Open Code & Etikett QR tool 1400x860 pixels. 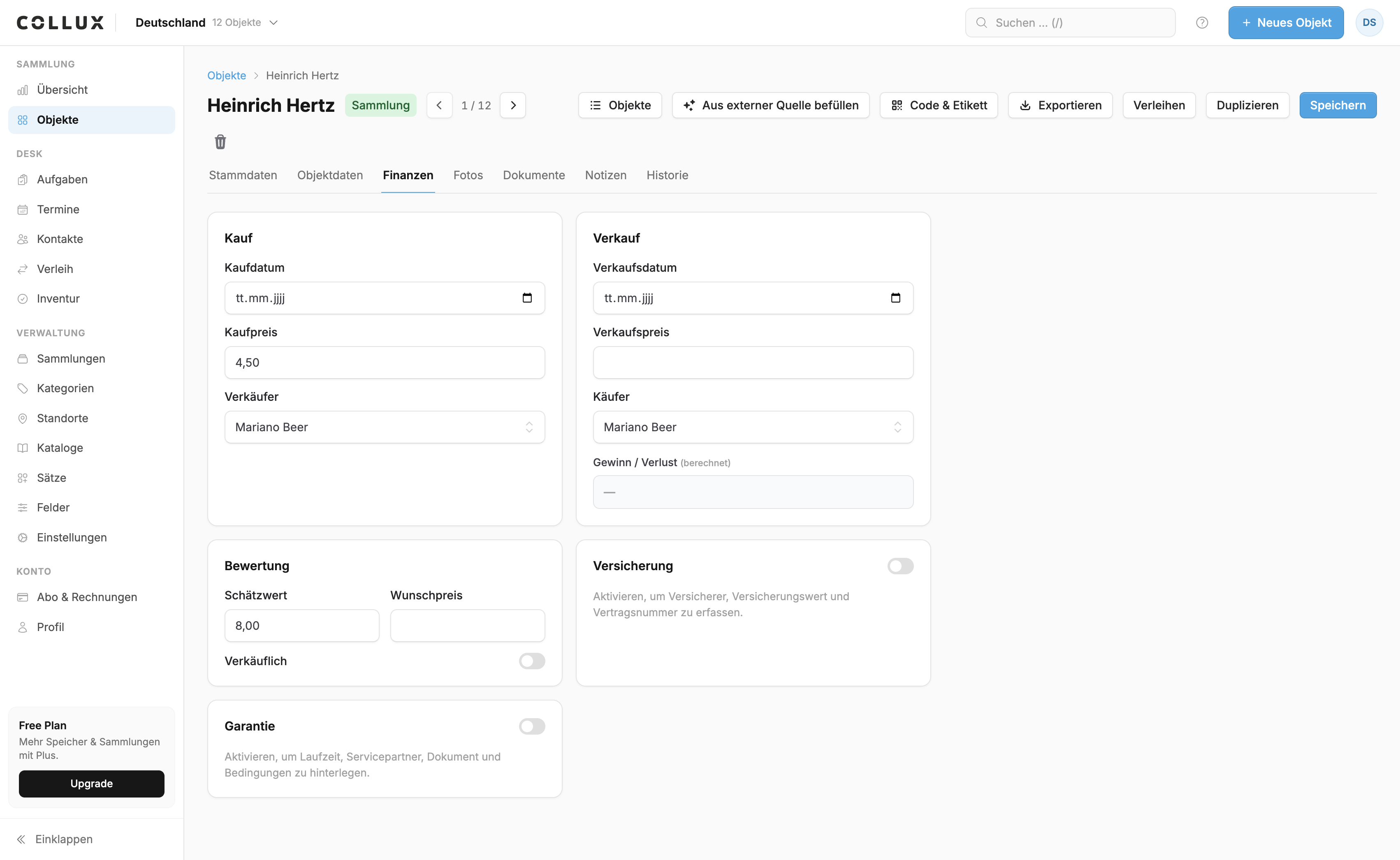[939, 105]
